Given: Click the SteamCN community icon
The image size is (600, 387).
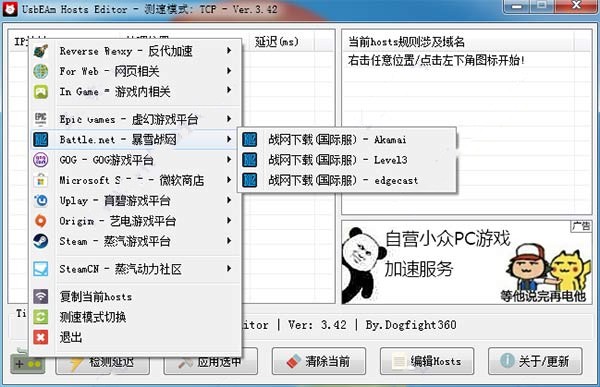Looking at the screenshot, I should point(41,269).
